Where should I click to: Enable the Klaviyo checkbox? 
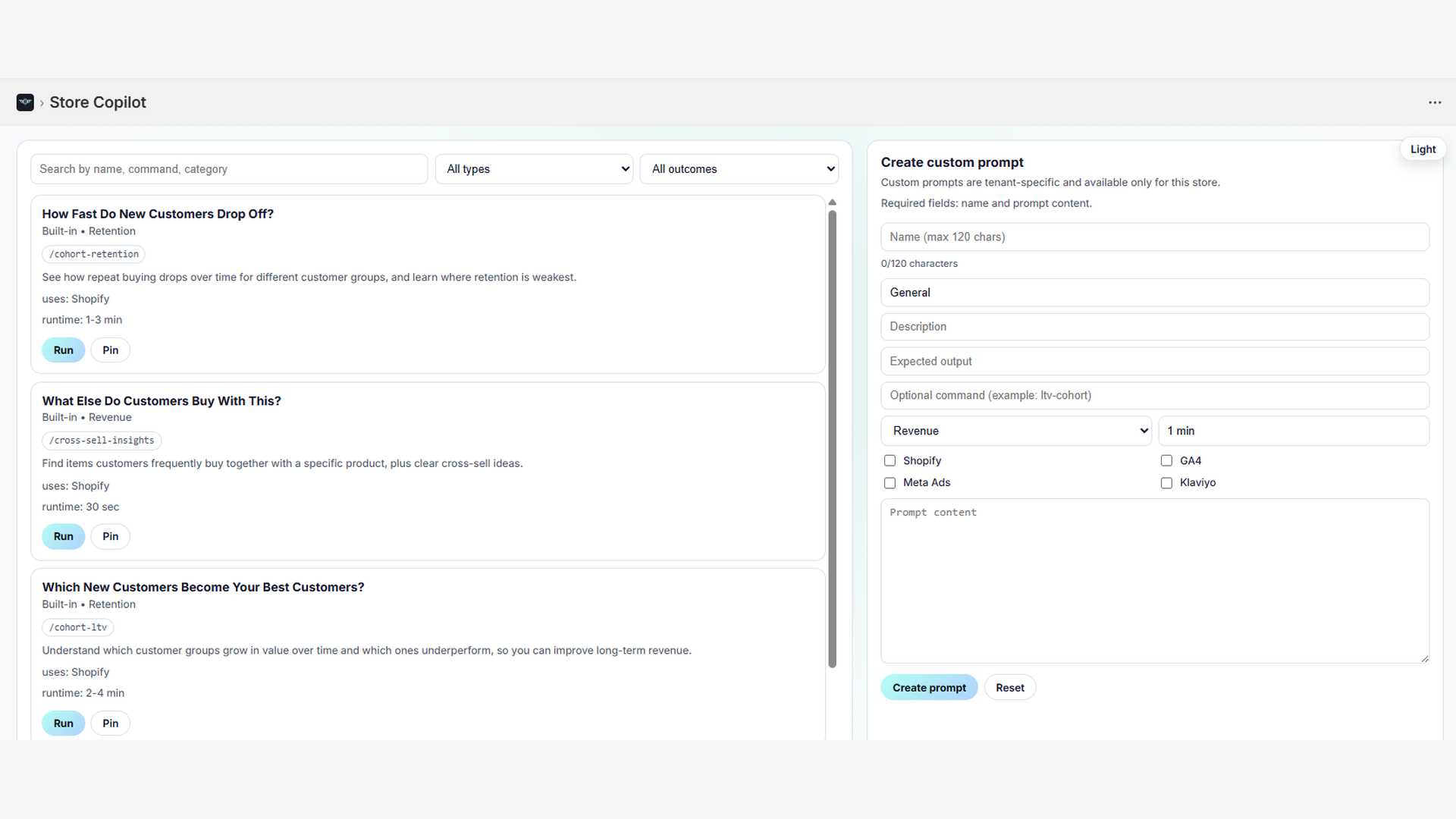(x=1166, y=483)
